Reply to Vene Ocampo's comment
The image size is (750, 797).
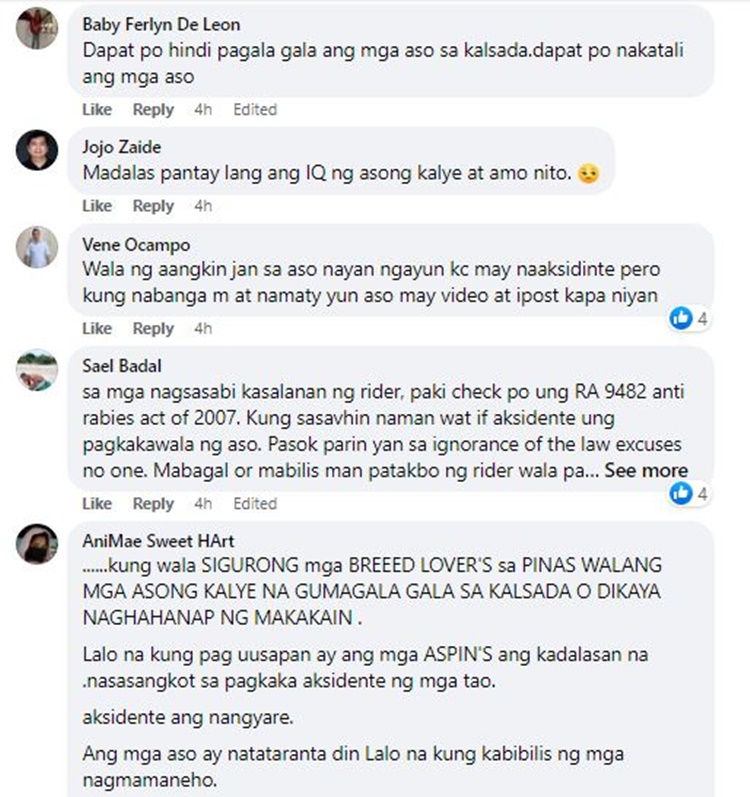click(x=153, y=329)
